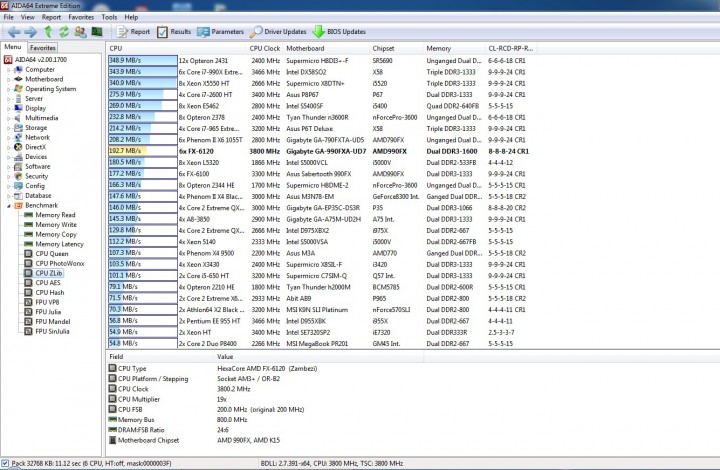
Task: Check for Driver Updates
Action: (278, 32)
